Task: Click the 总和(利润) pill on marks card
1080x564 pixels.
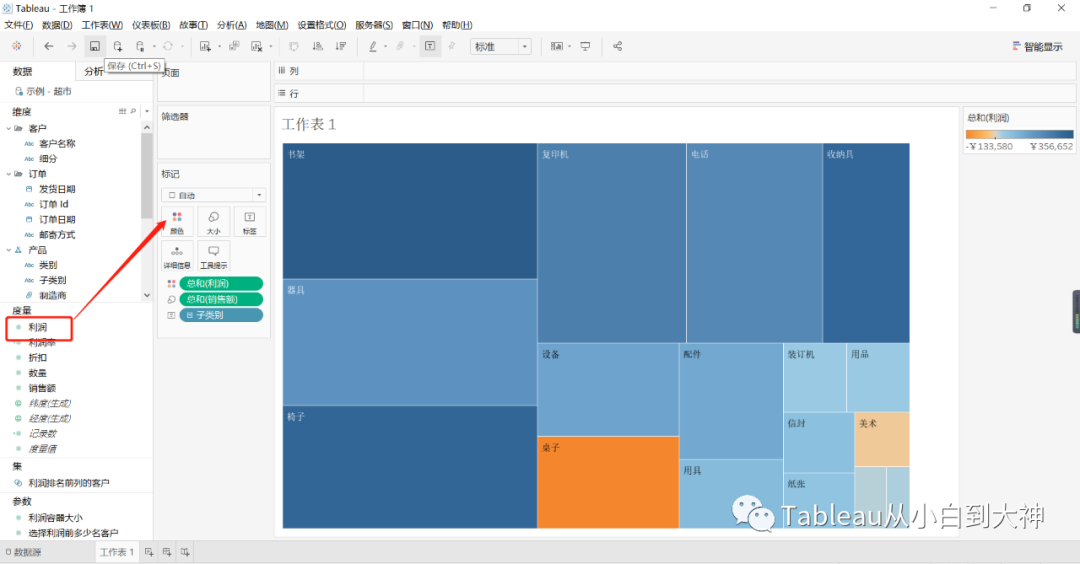Action: pos(221,283)
